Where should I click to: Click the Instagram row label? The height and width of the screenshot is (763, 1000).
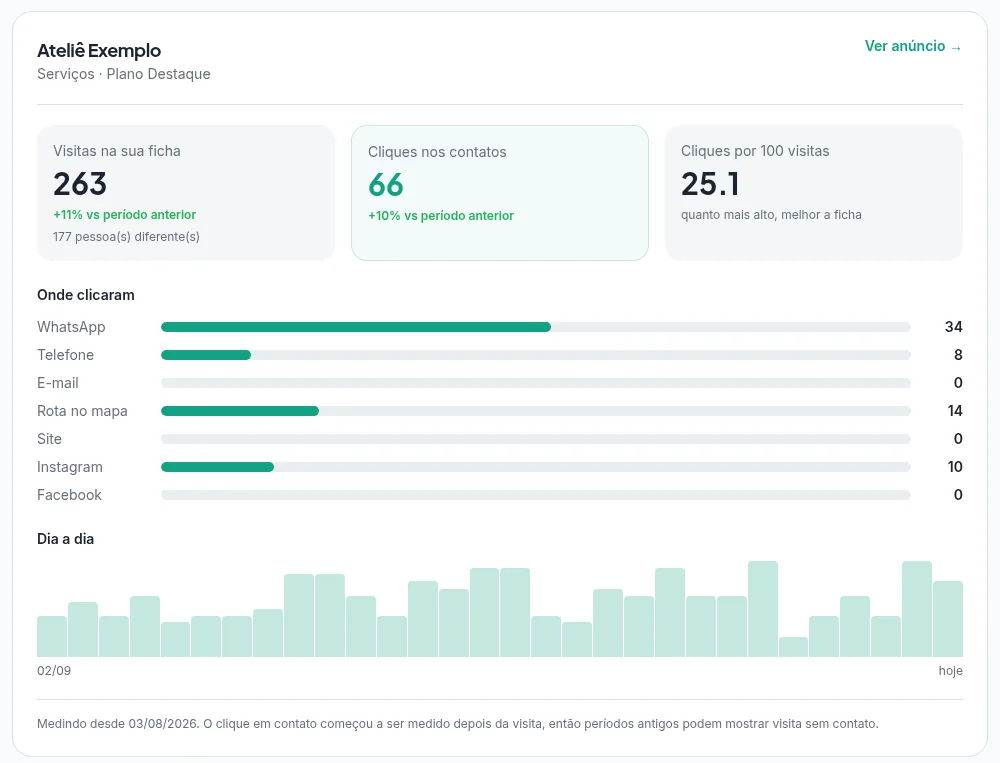70,467
